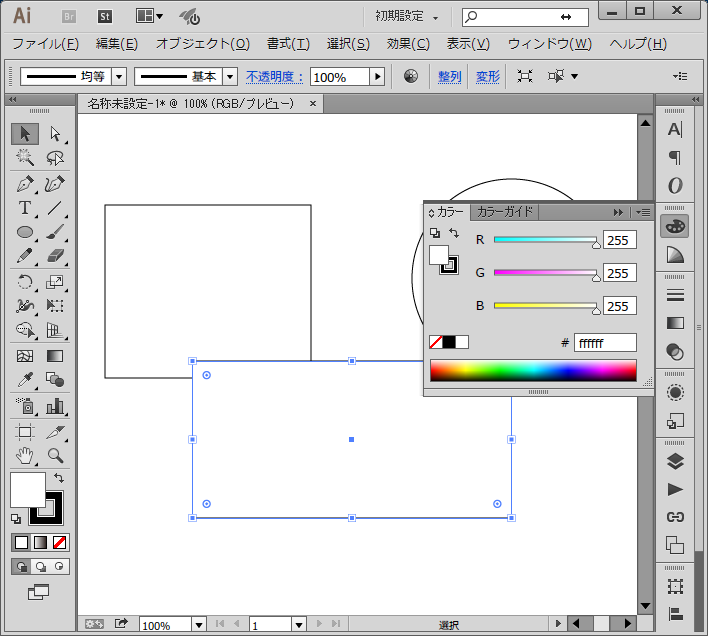This screenshot has height=636, width=708.
Task: Open the arrange documents dropdown
Action: coord(149,17)
